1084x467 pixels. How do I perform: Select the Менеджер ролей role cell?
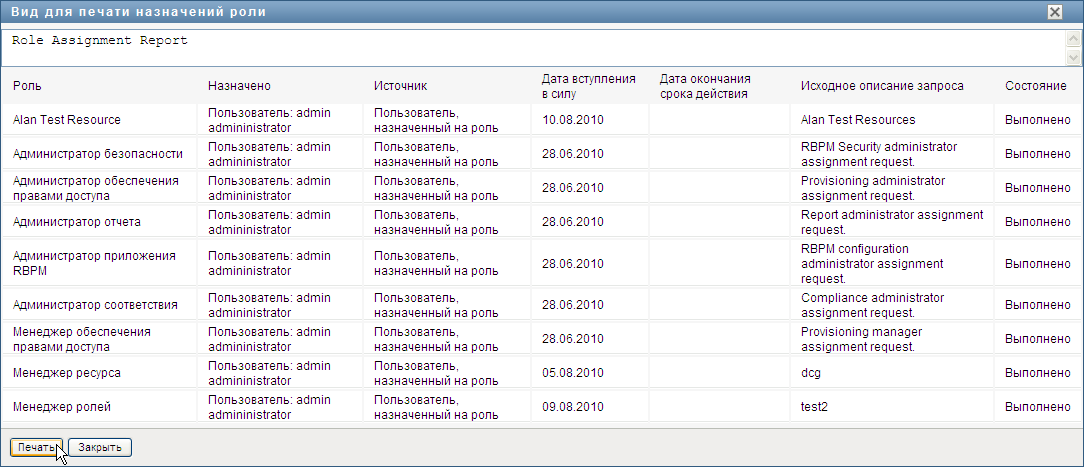click(x=62, y=407)
